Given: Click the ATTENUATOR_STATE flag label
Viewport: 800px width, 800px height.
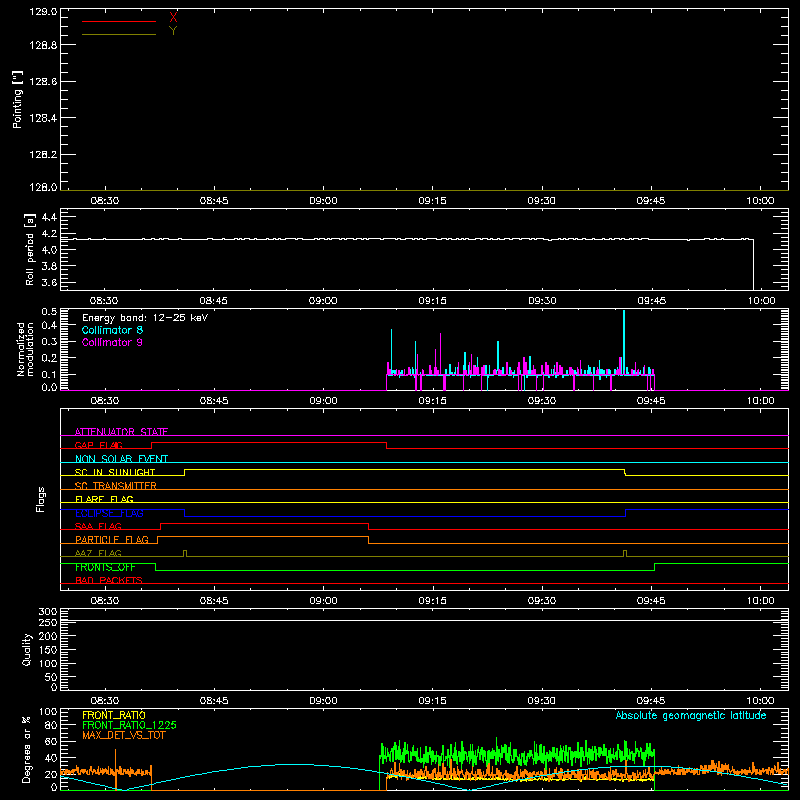Looking at the screenshot, I should click(121, 432).
